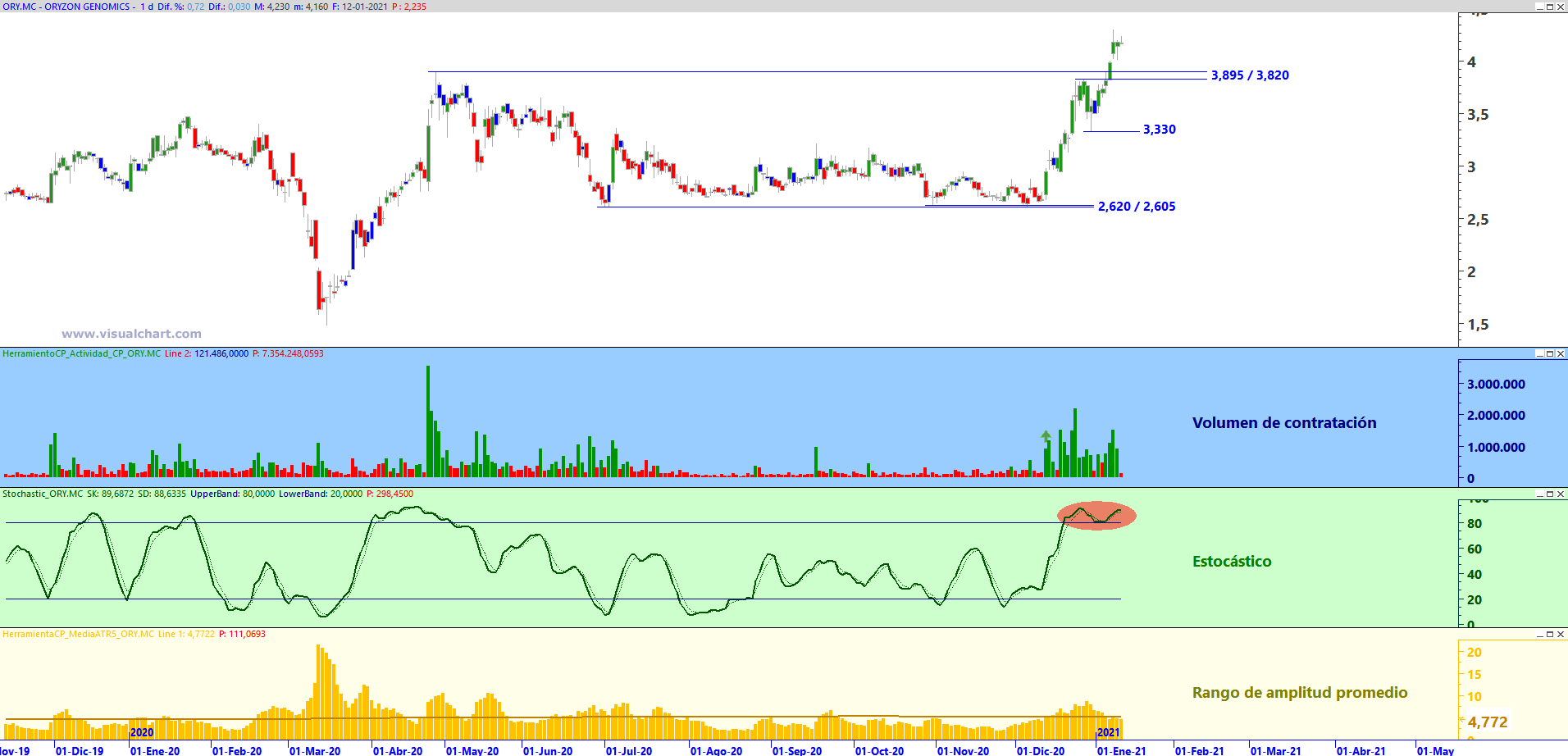
Task: Minimize the Stochastic_ORY.MC indicator panel
Action: point(1539,494)
